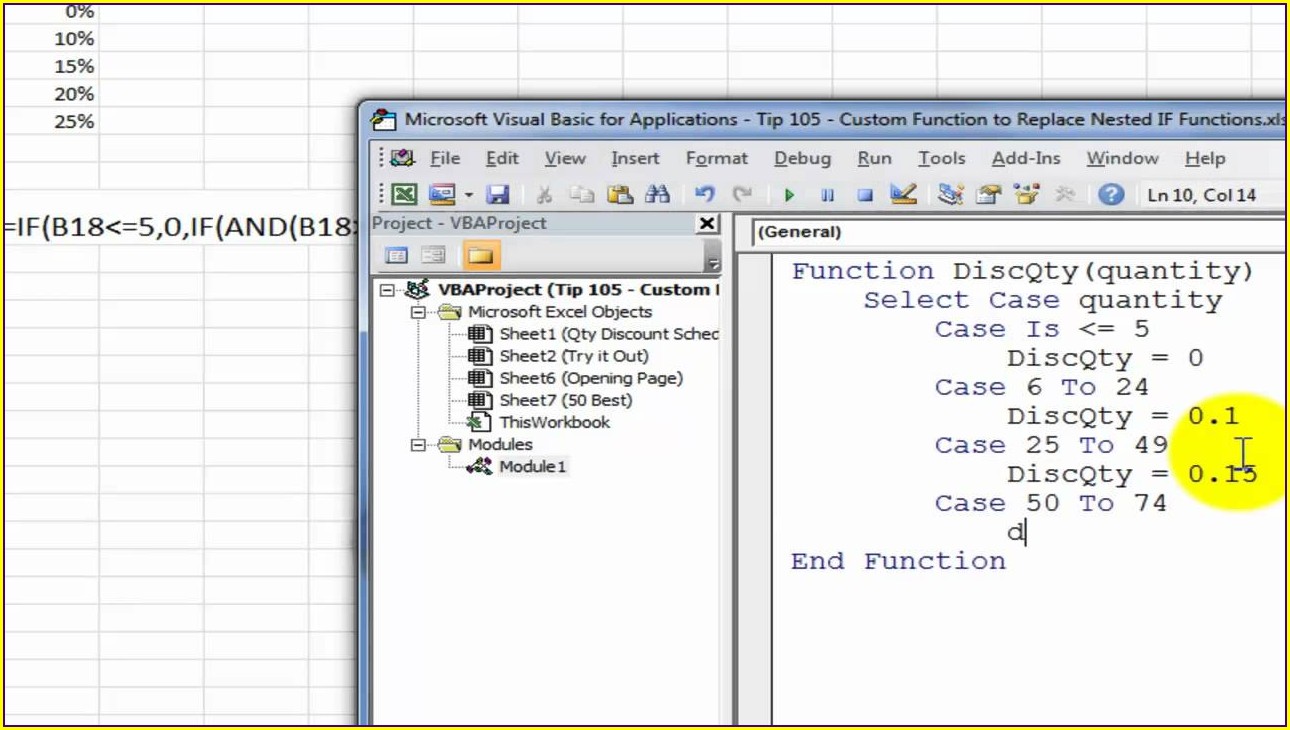Open the Window menu

(x=1122, y=158)
